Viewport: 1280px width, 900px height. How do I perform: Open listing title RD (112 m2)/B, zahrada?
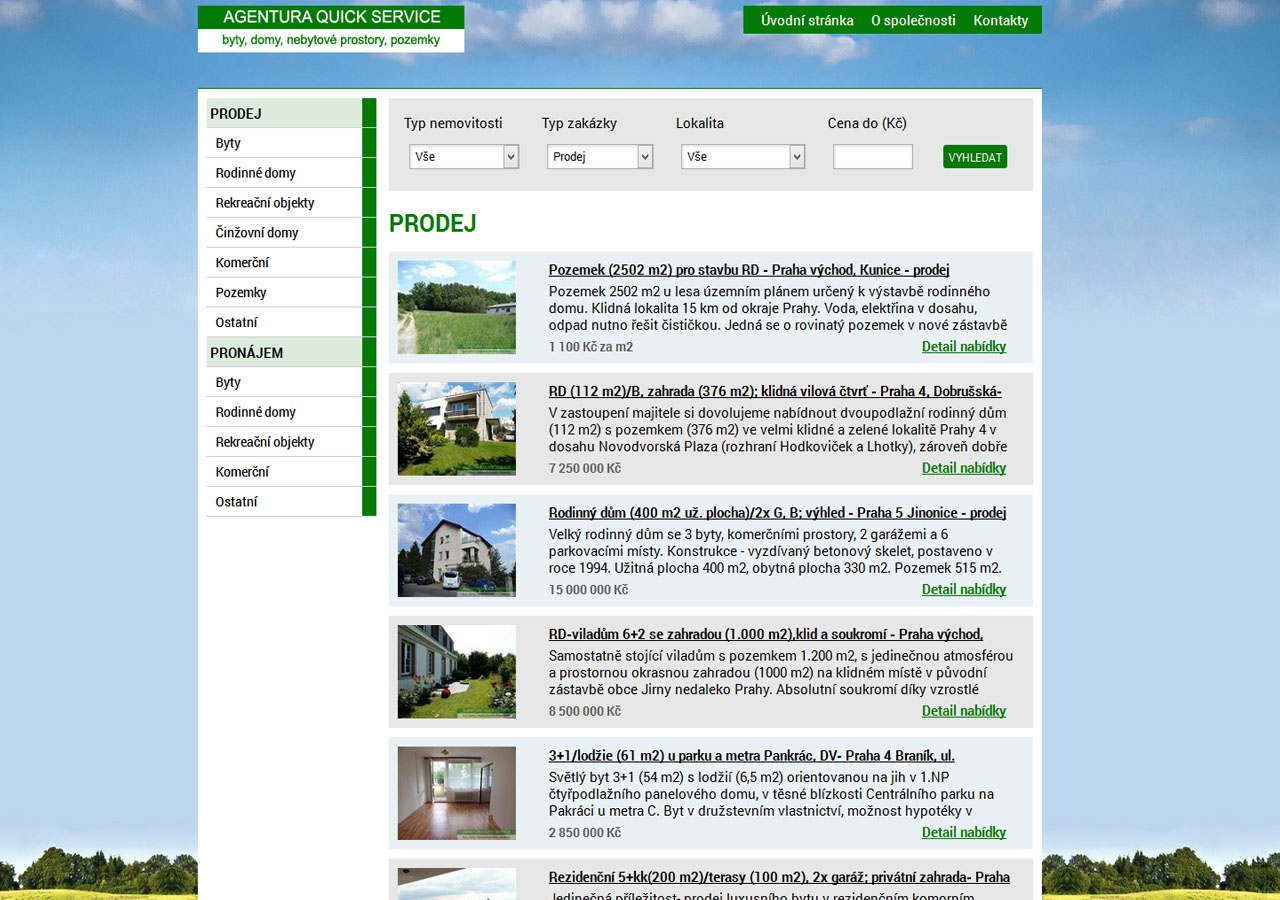click(775, 391)
